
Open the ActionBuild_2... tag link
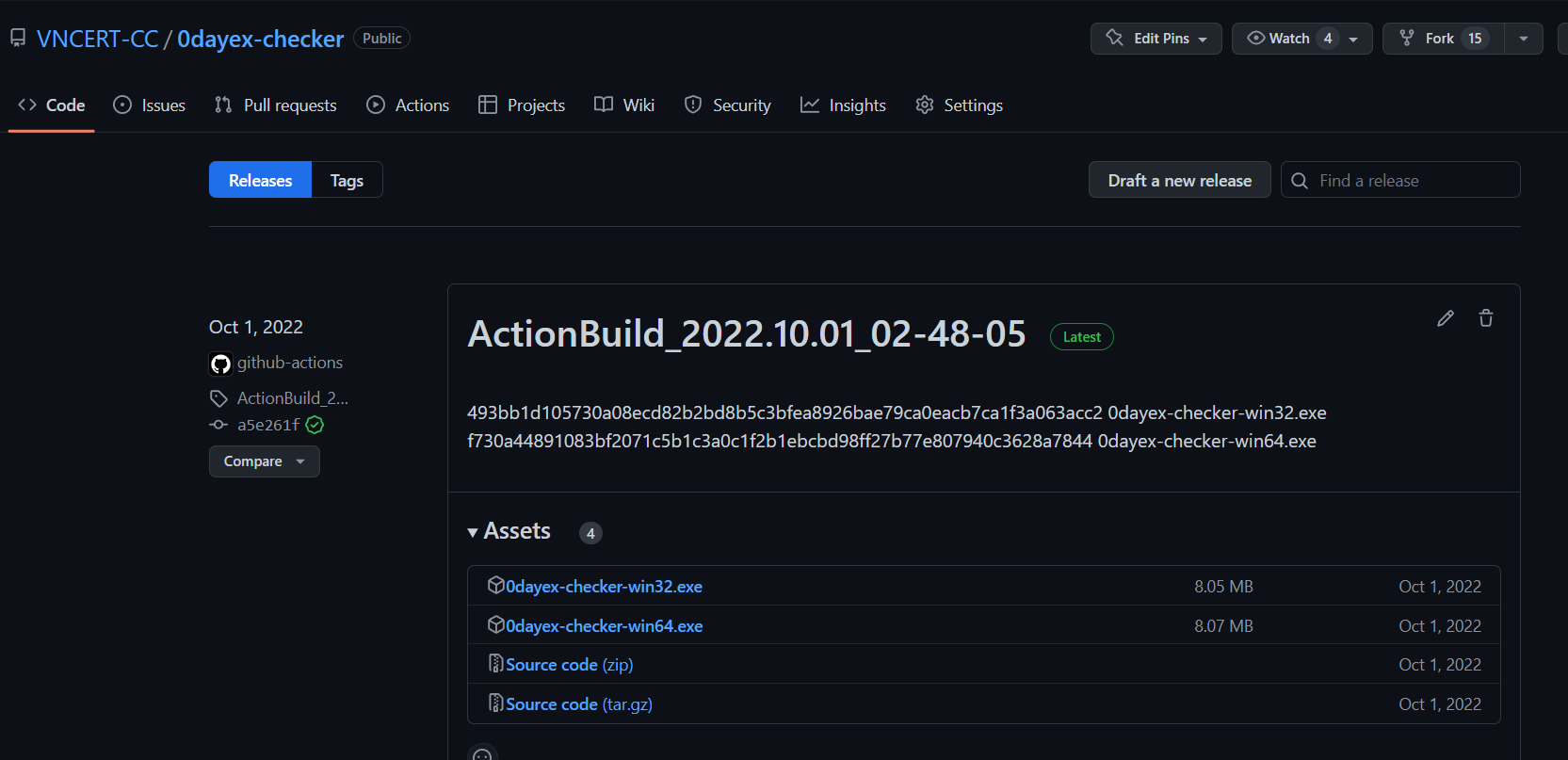click(x=293, y=398)
